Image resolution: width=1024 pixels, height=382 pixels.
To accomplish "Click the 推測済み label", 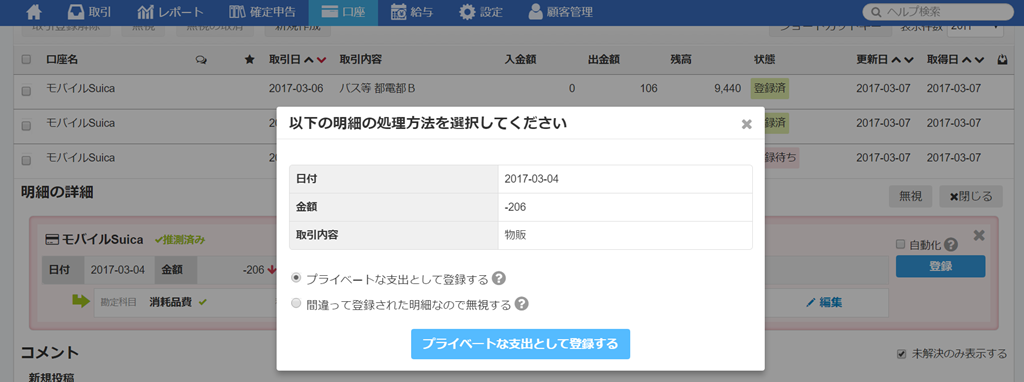I will [180, 240].
